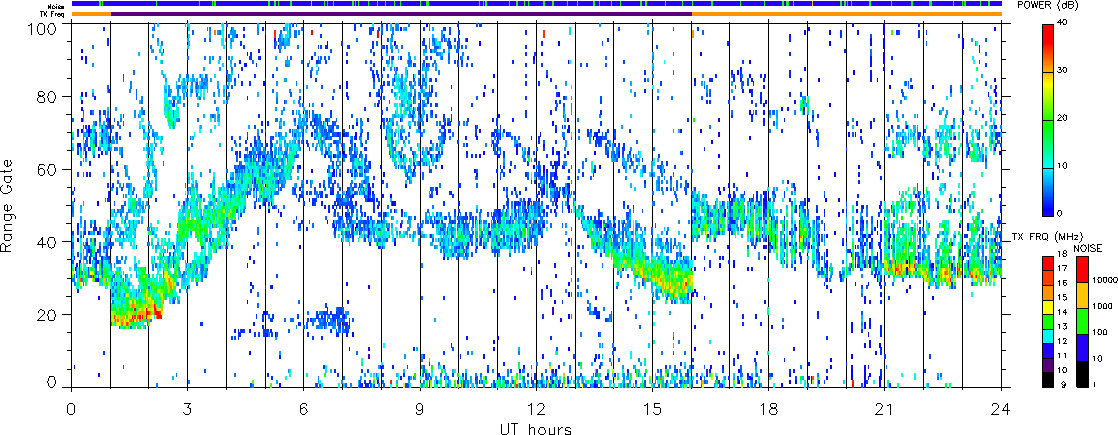Click the "6" tick label on the UT hours axis
The image size is (1118, 435).
pos(304,409)
